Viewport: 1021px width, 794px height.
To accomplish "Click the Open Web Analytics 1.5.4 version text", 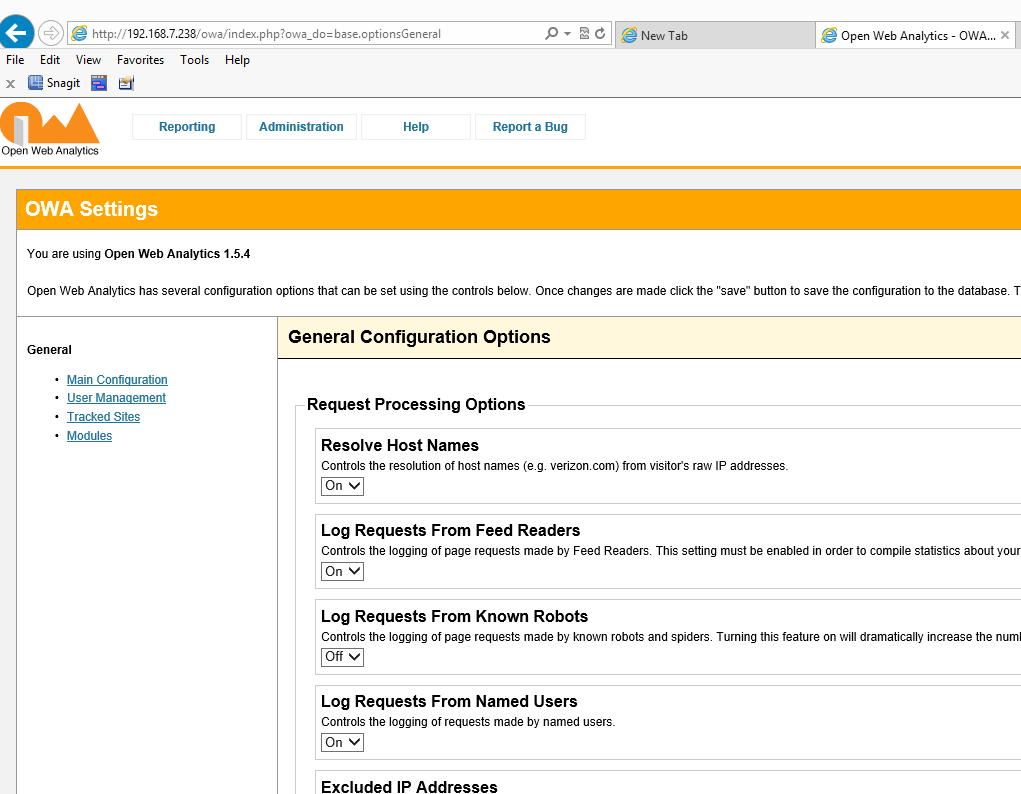I will pyautogui.click(x=177, y=254).
